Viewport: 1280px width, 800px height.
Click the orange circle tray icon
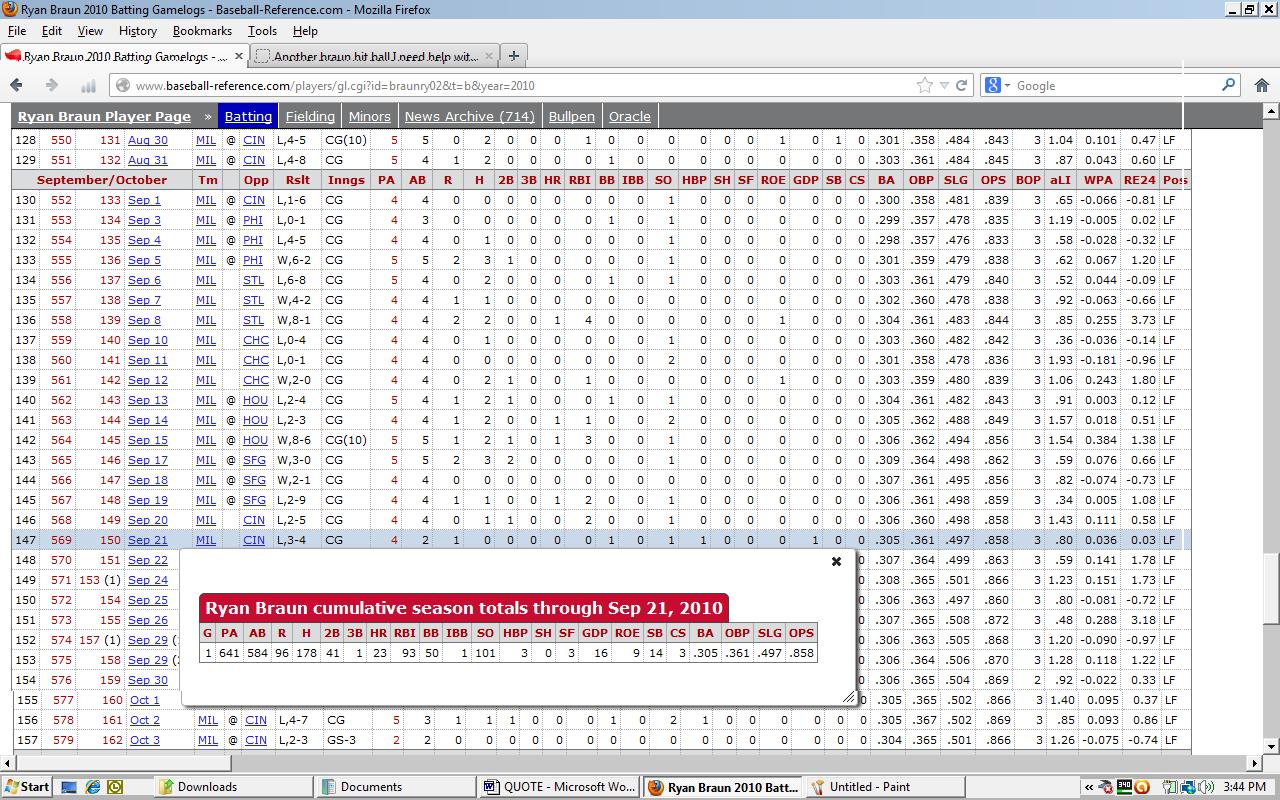pos(1142,787)
